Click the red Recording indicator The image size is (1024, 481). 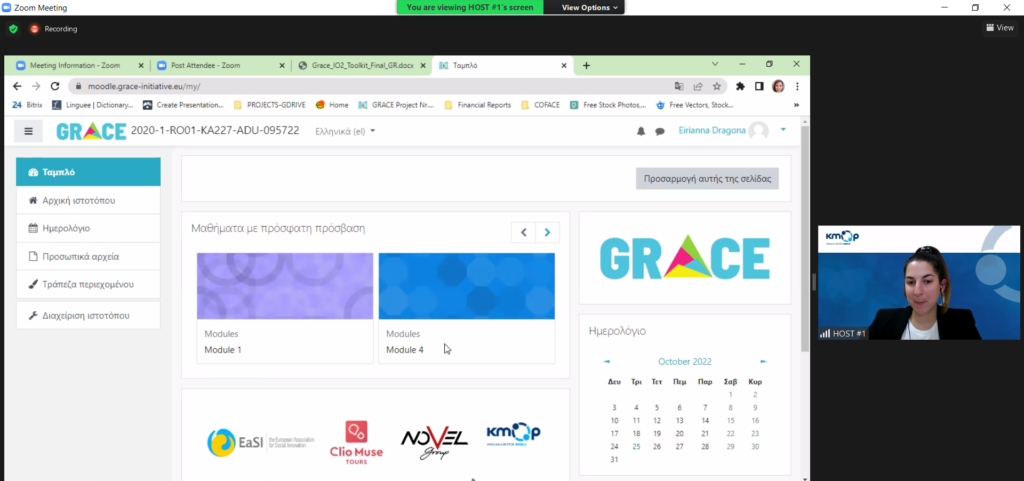54,29
